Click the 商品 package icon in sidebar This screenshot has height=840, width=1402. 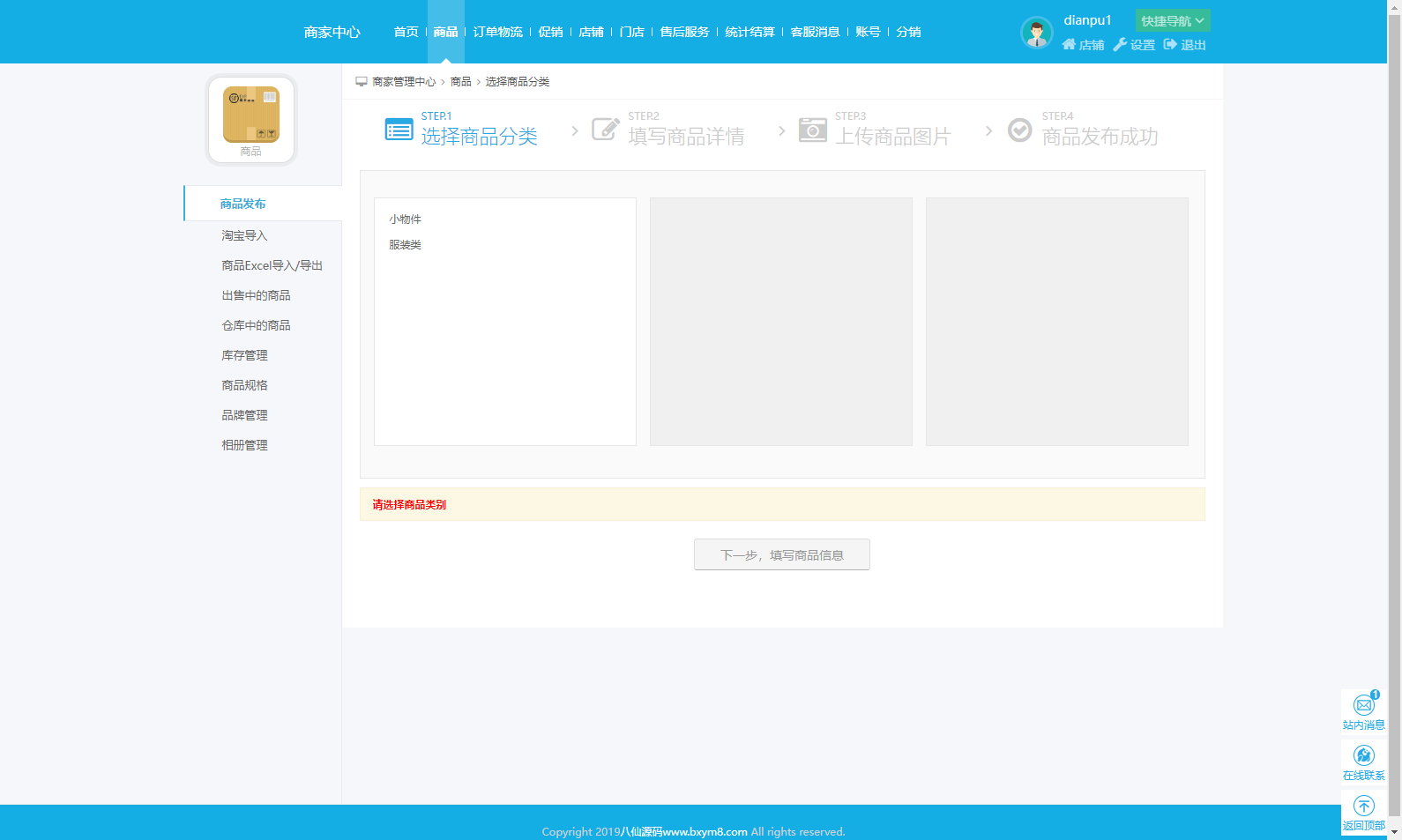(x=251, y=115)
